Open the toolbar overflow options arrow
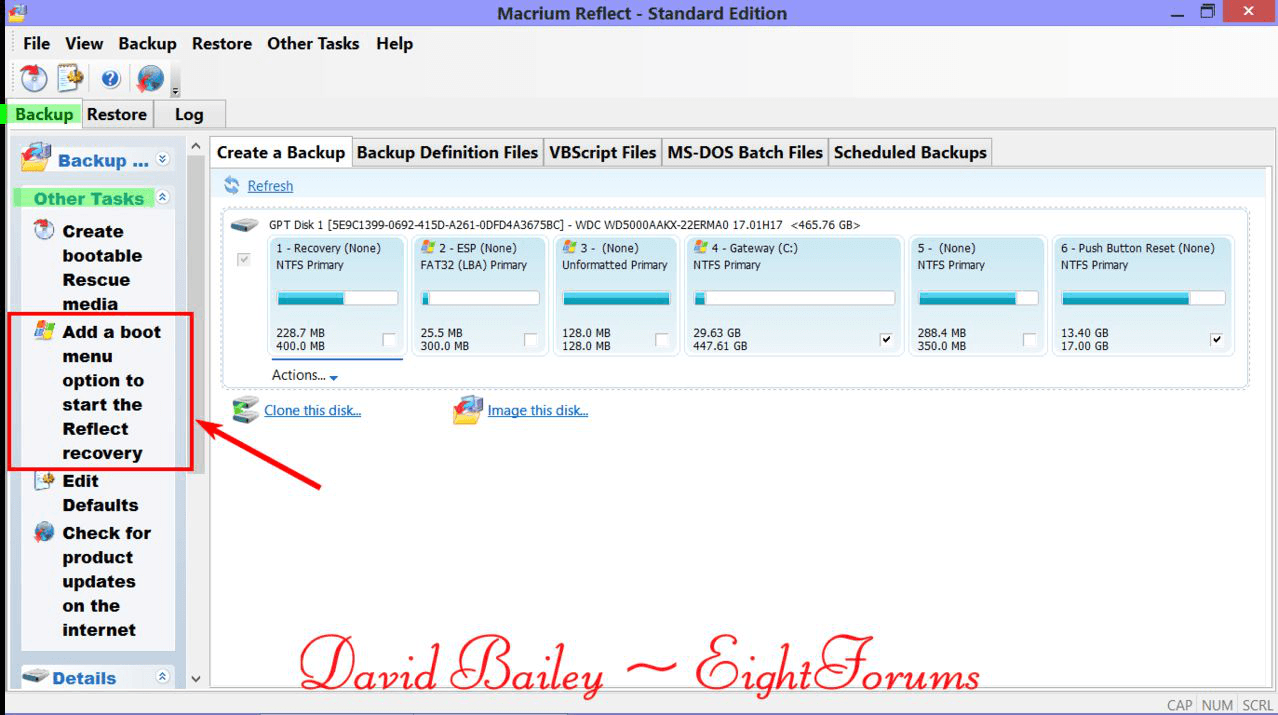The image size is (1278, 715). [175, 90]
